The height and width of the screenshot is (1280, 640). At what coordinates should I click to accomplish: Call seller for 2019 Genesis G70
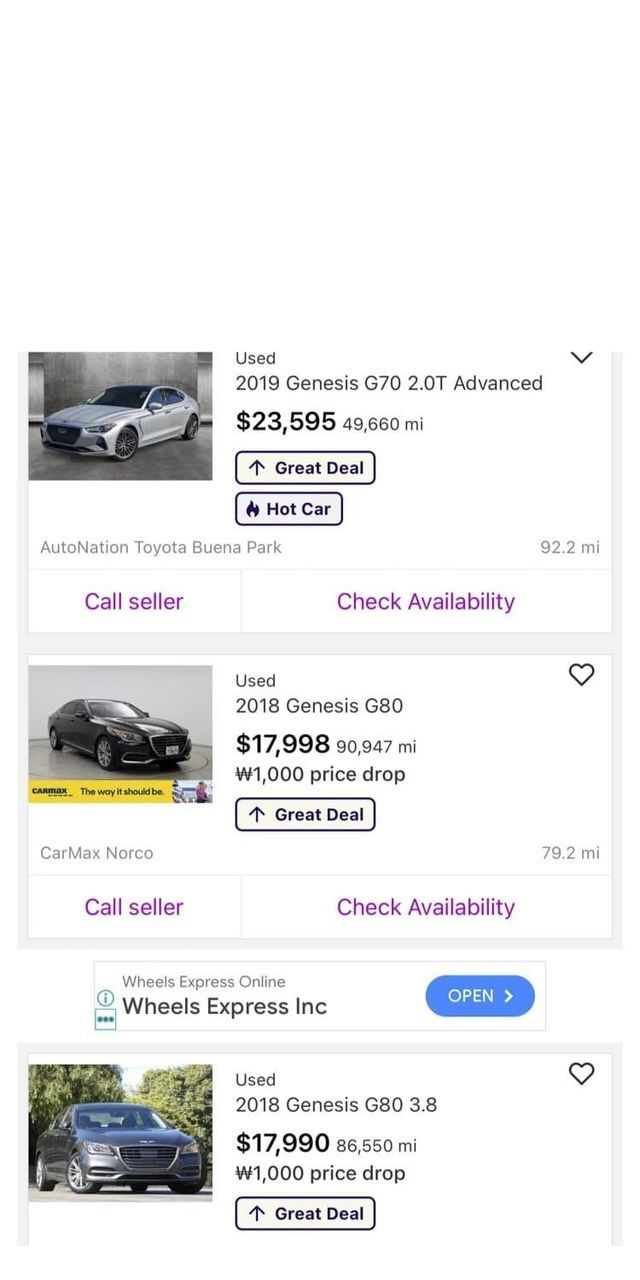point(134,601)
